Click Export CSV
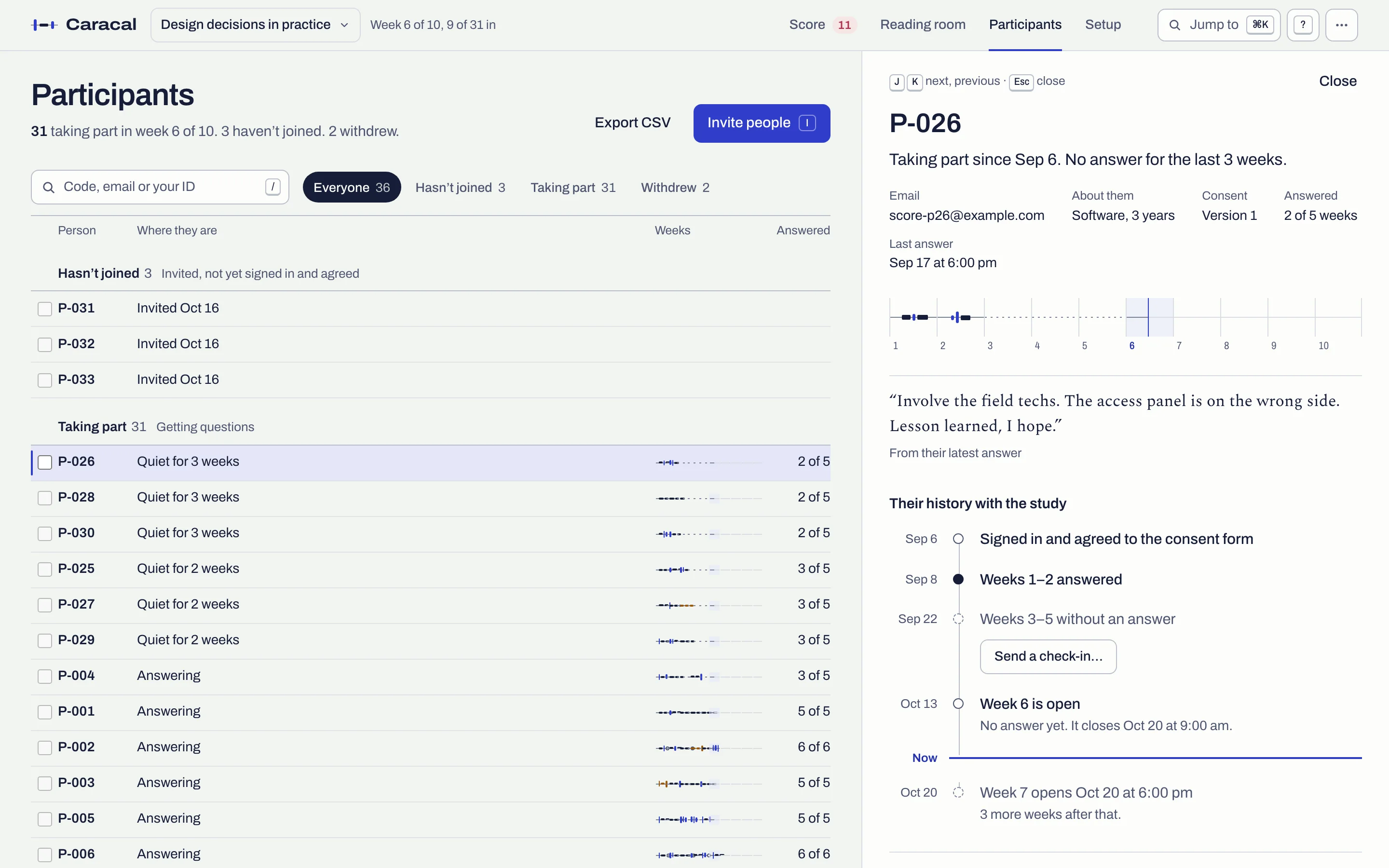Viewport: 1389px width, 868px height. click(x=632, y=123)
